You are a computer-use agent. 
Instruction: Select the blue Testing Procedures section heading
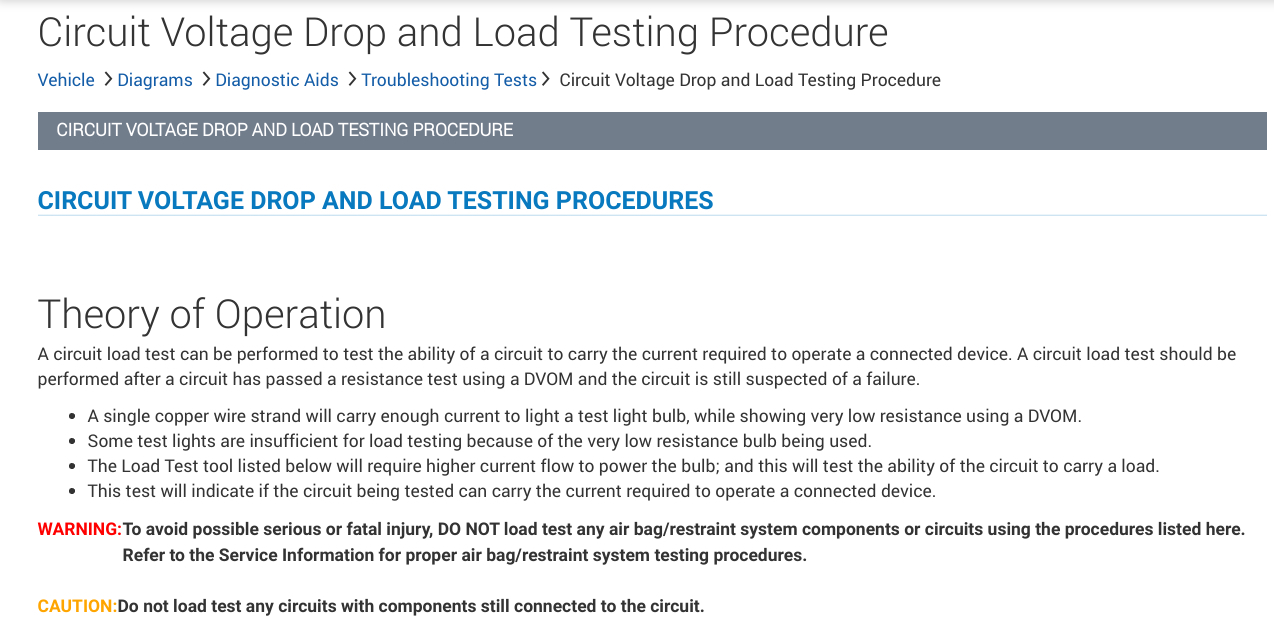(x=375, y=200)
